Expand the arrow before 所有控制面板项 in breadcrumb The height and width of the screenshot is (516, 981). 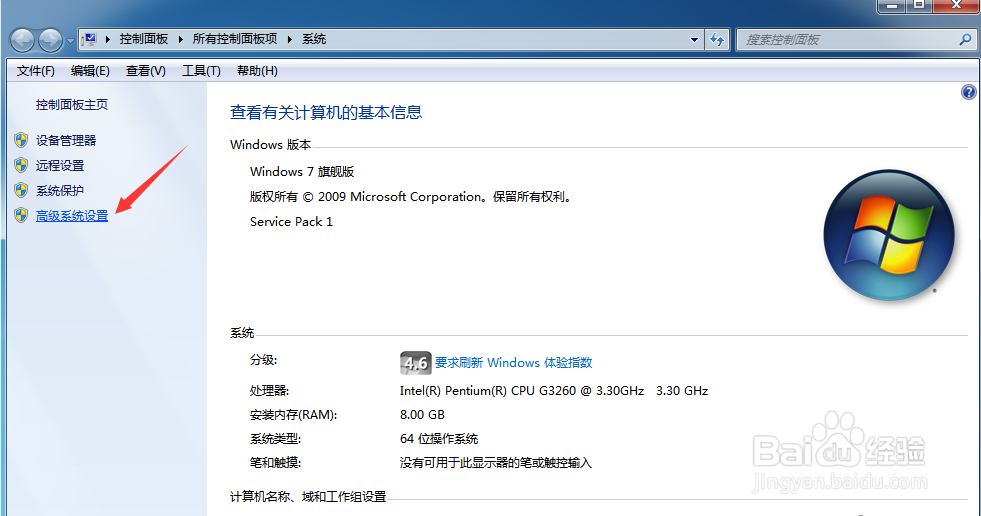click(x=181, y=39)
